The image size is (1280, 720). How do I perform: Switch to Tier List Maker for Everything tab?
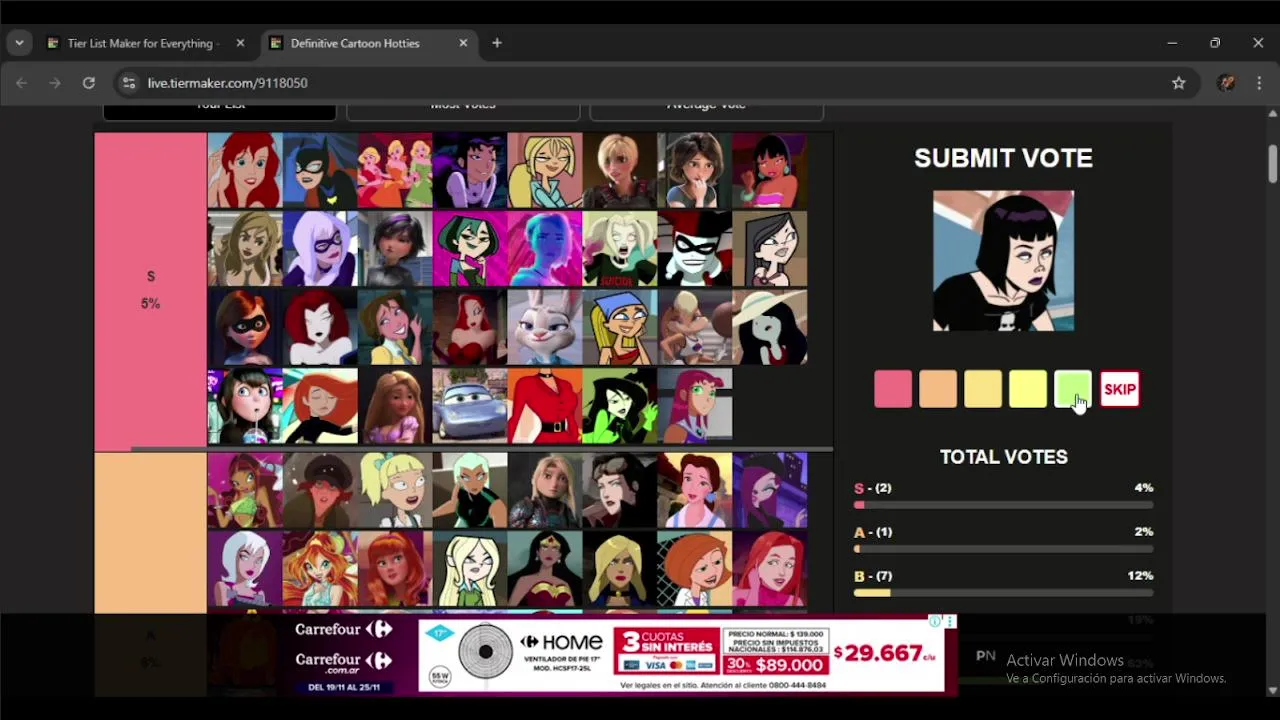[147, 43]
